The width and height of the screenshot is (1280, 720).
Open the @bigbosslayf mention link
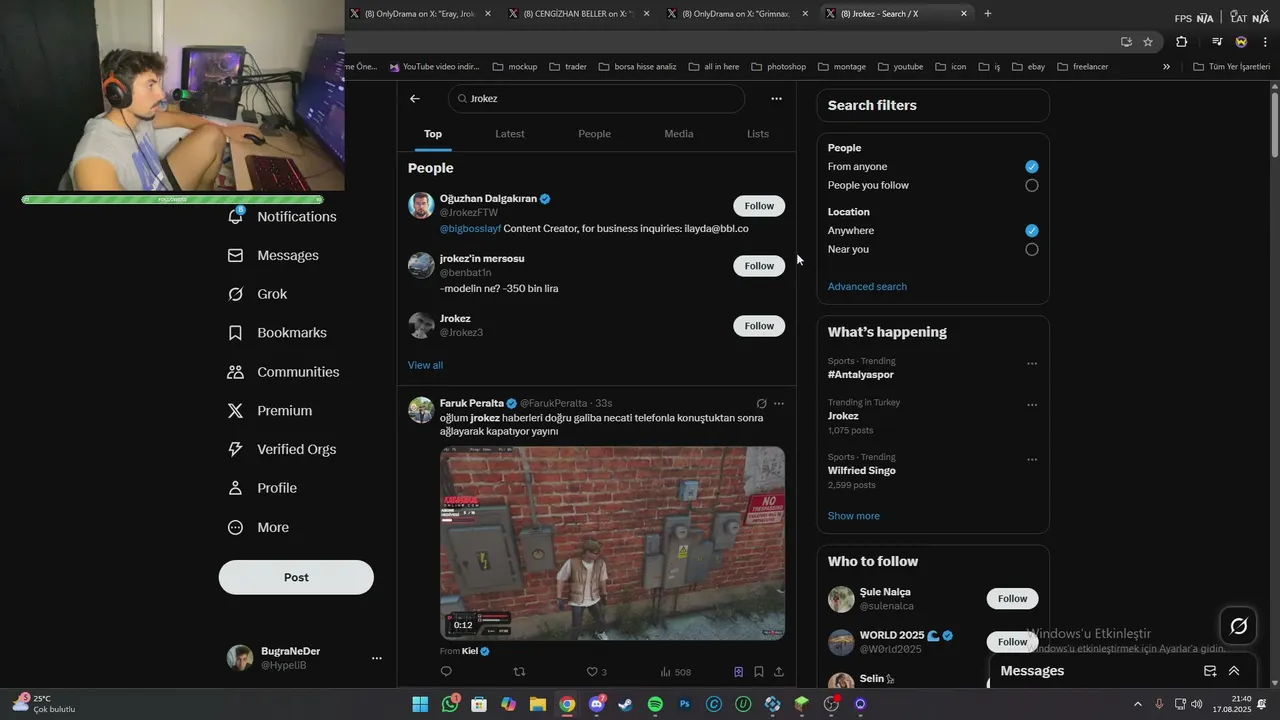(470, 229)
